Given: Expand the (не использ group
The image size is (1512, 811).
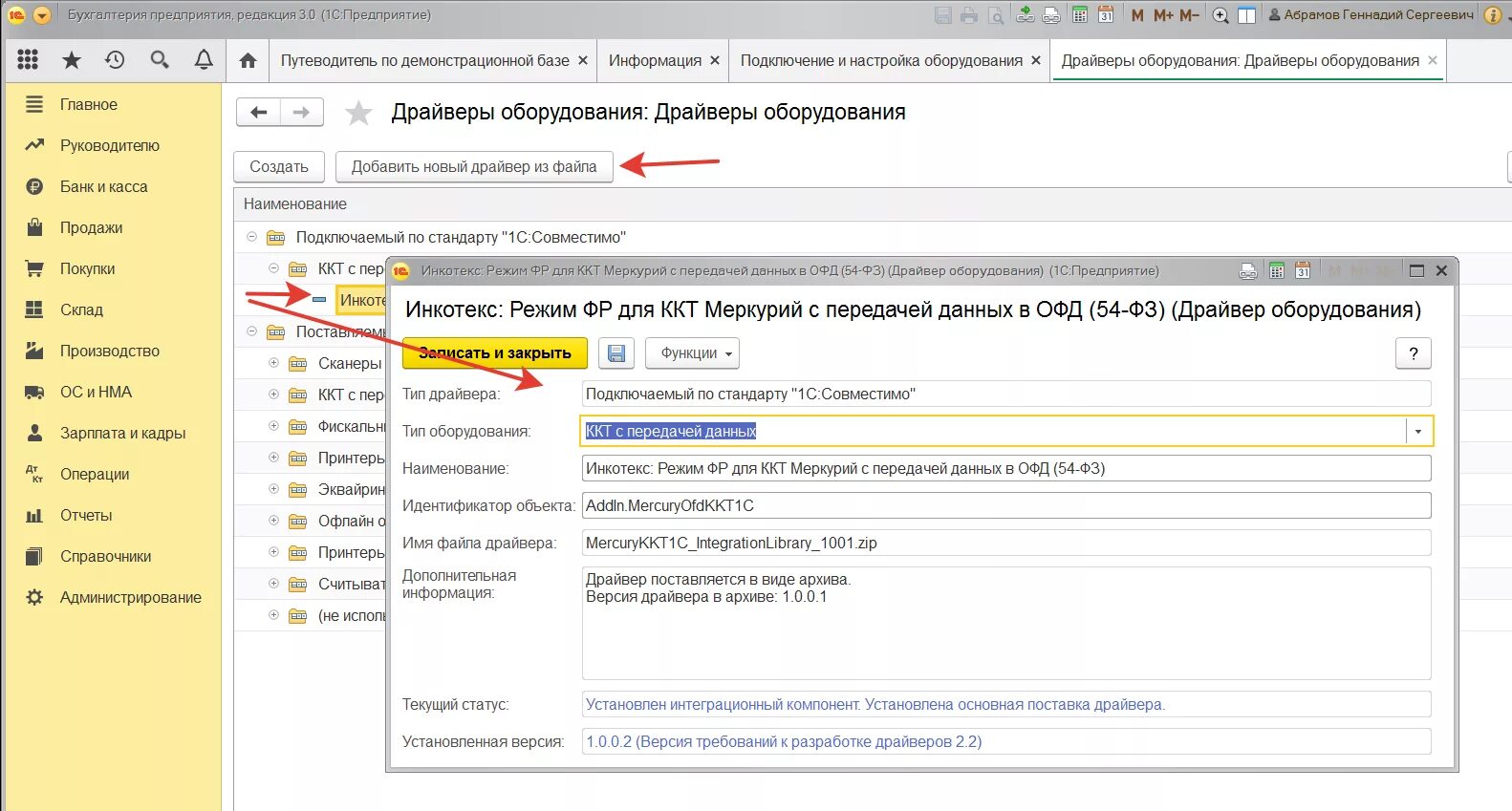Looking at the screenshot, I should click(274, 615).
